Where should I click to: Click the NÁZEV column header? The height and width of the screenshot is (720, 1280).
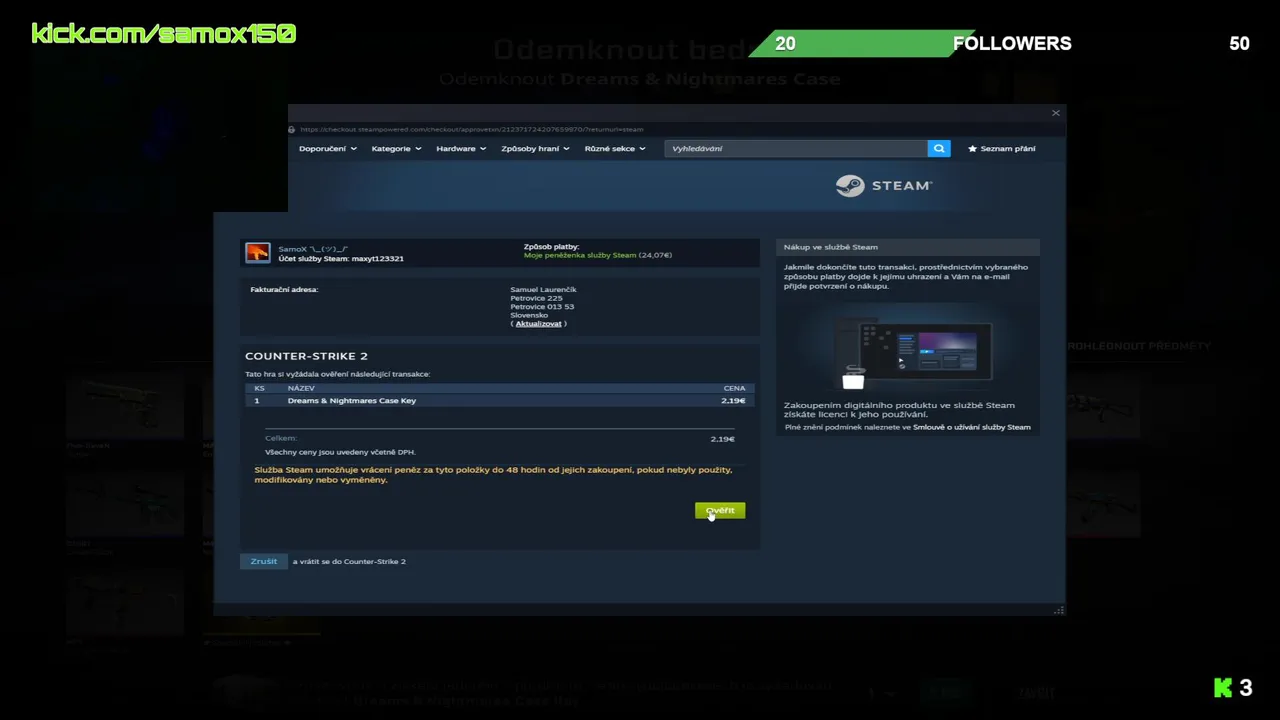coord(301,388)
